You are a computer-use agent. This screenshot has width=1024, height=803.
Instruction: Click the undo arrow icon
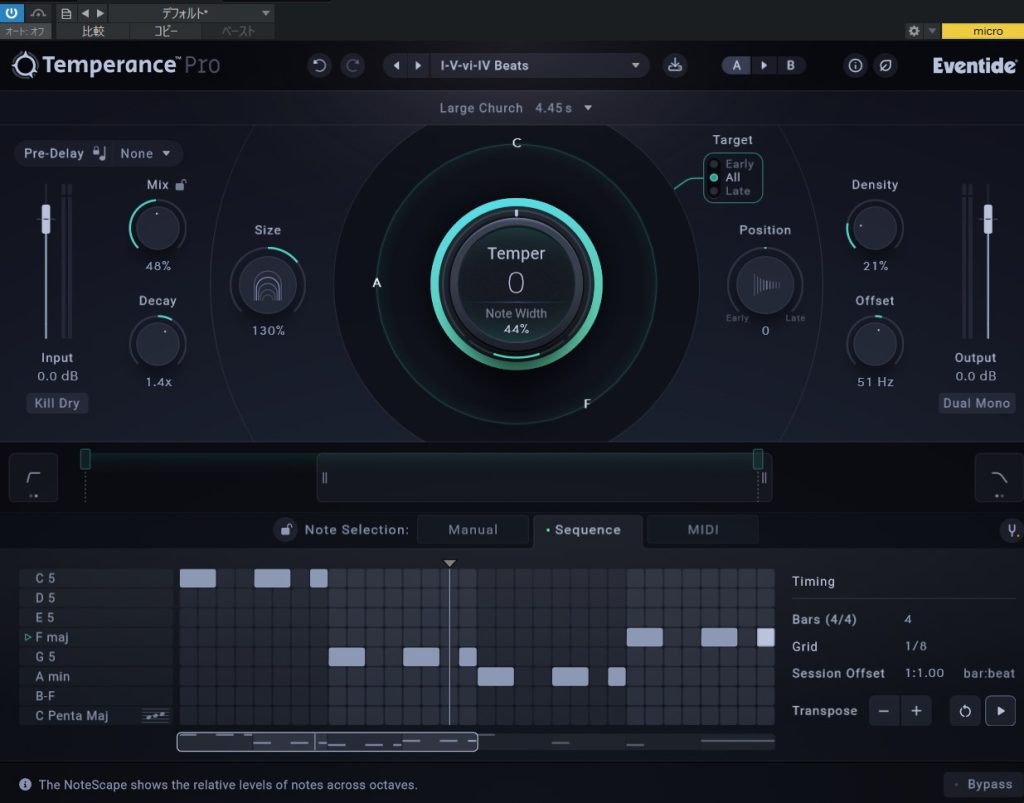(320, 66)
